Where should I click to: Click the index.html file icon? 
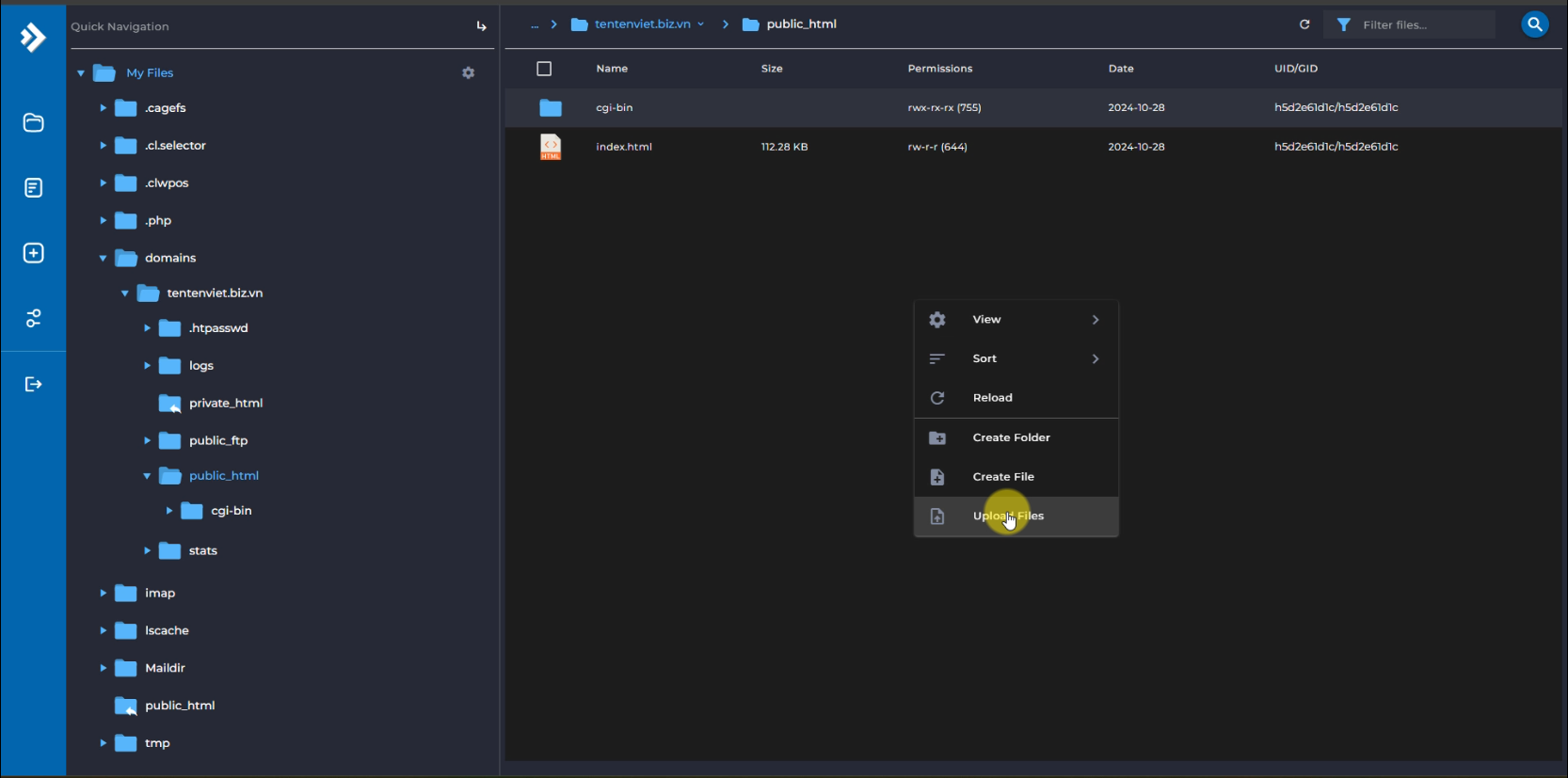[551, 147]
